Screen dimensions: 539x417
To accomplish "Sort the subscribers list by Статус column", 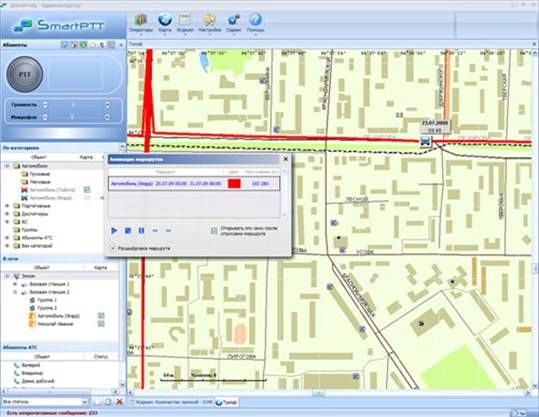I will tap(100, 356).
